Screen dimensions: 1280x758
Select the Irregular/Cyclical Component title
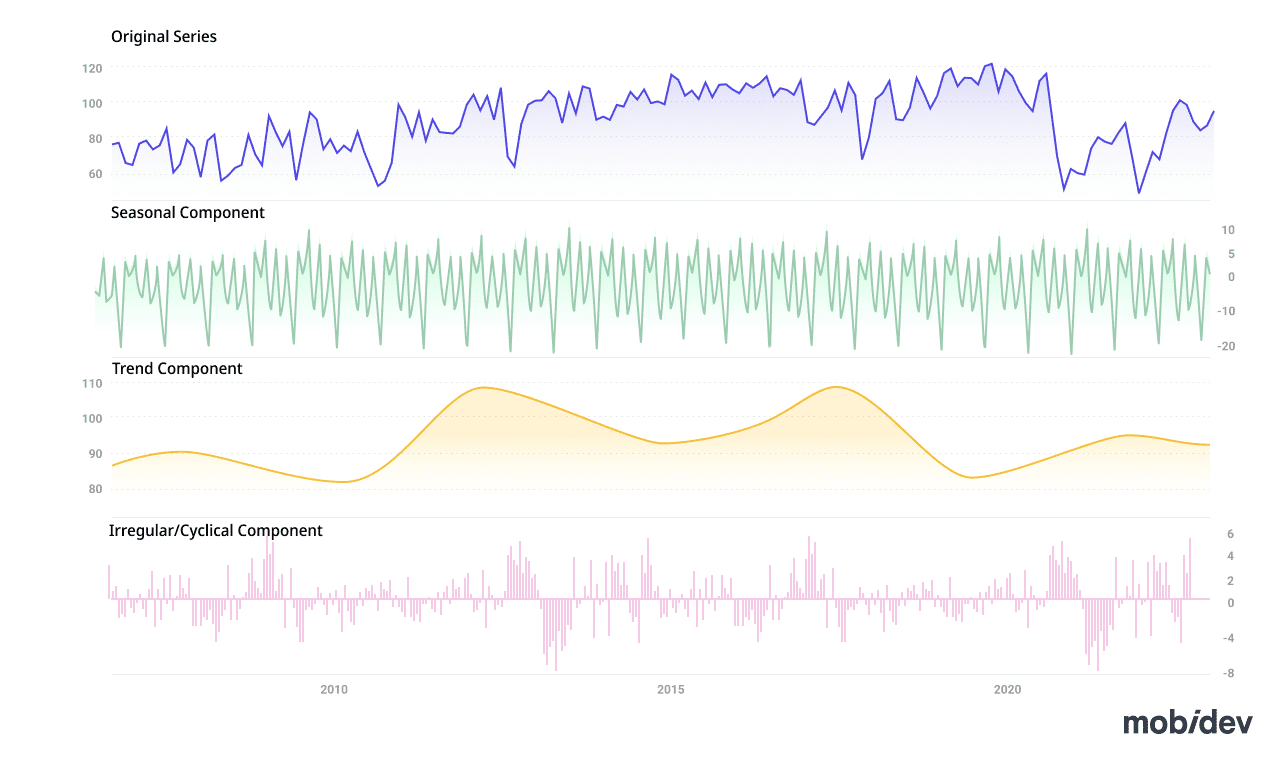pos(216,531)
